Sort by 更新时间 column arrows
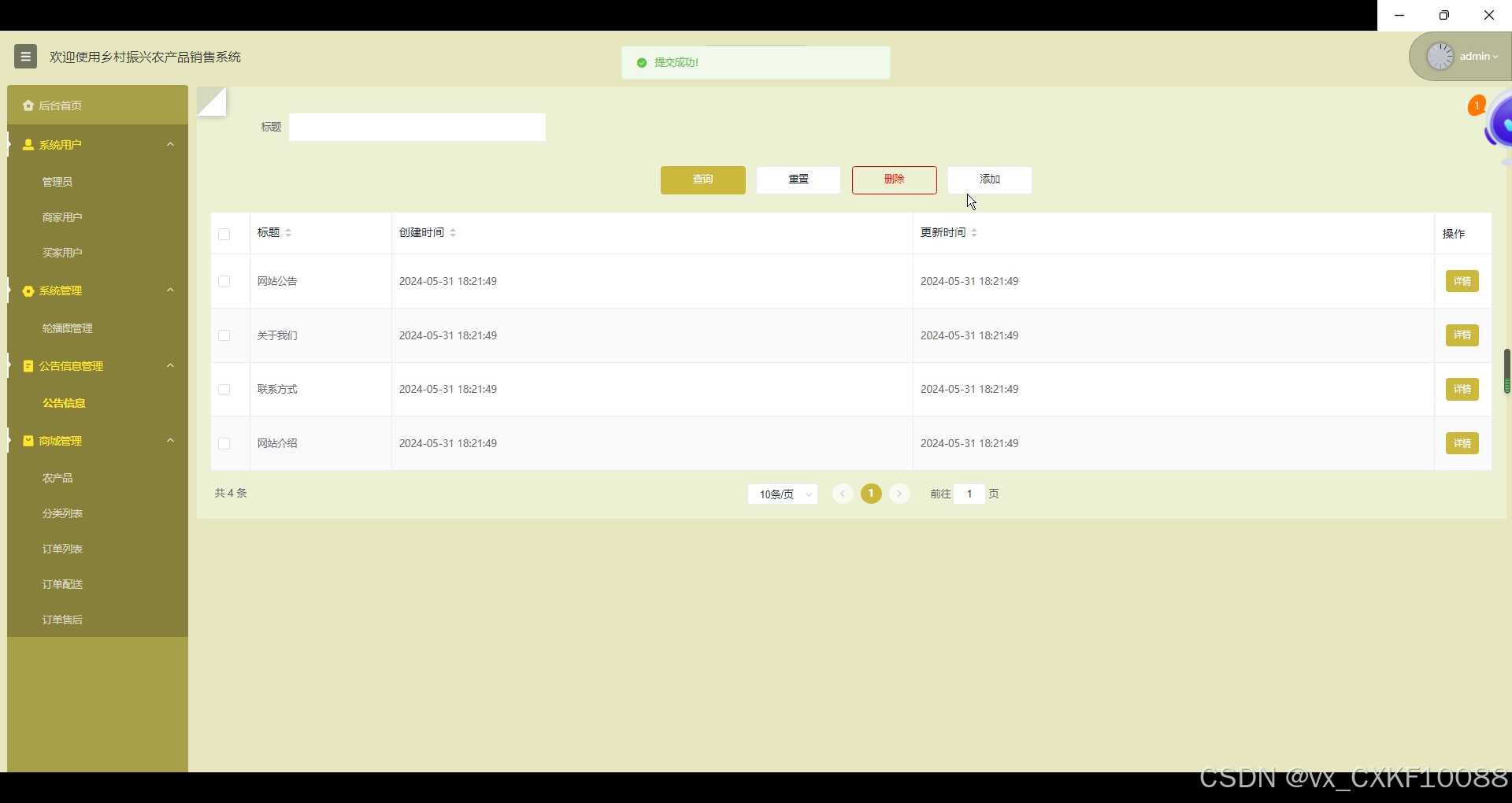1512x803 pixels. click(x=974, y=233)
